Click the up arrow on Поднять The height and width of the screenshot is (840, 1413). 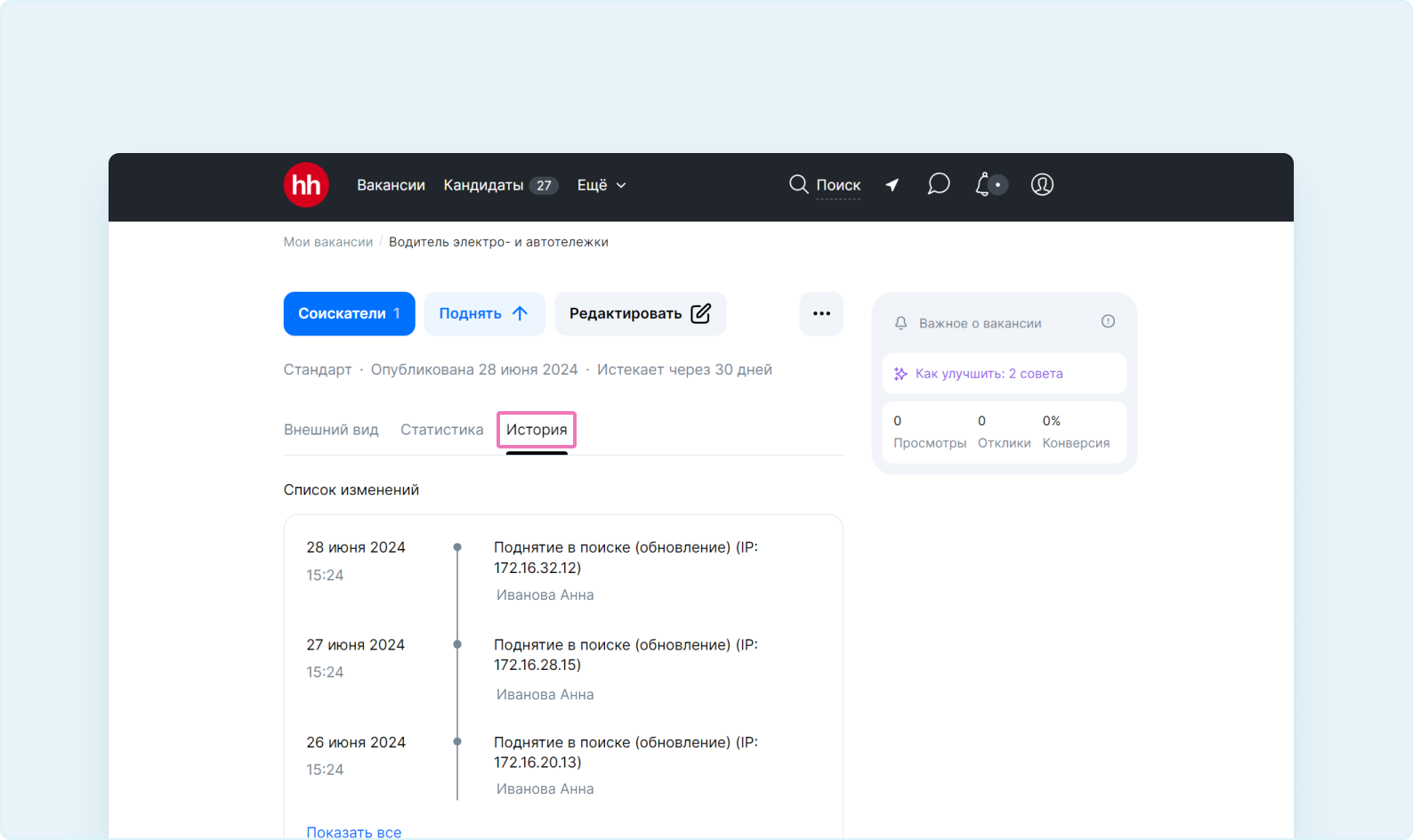coord(521,313)
